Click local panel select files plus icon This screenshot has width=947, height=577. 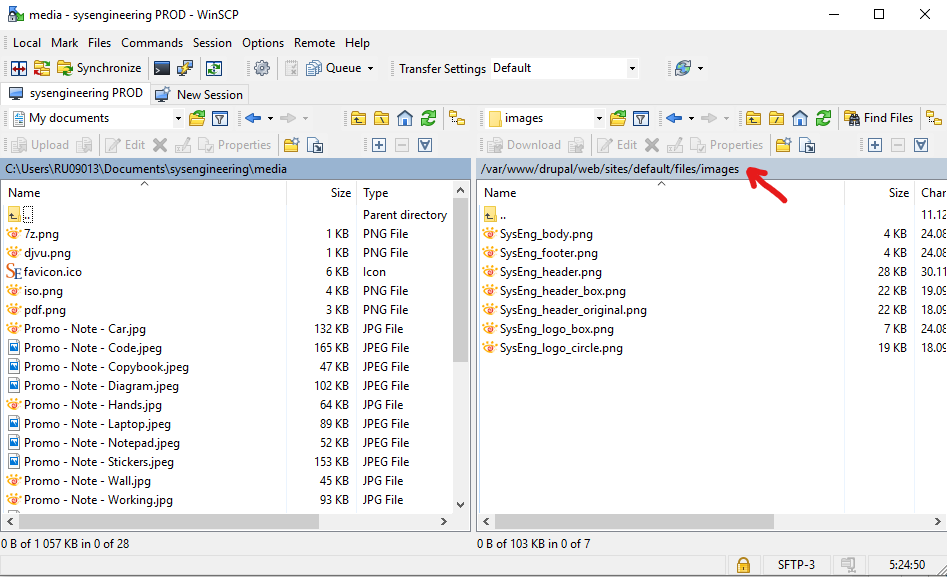coord(379,145)
